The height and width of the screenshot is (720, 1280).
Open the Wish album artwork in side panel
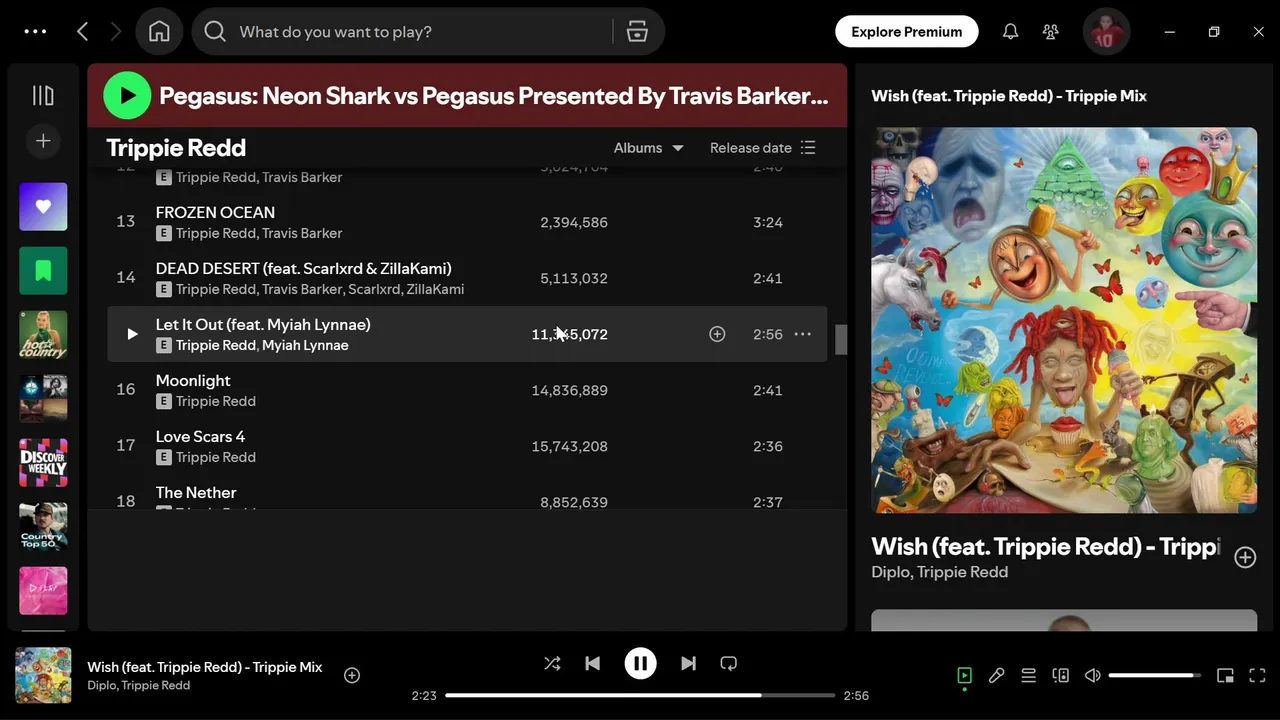(x=1064, y=320)
